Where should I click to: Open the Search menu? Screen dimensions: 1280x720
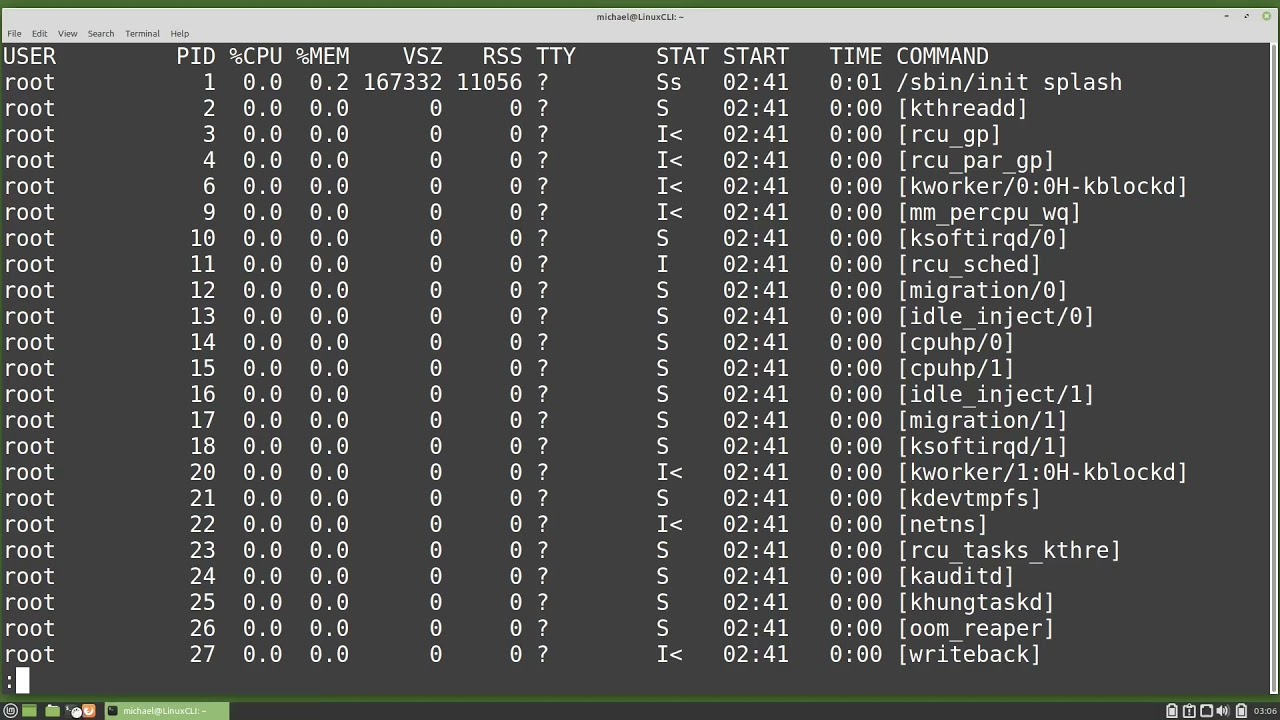[x=100, y=34]
